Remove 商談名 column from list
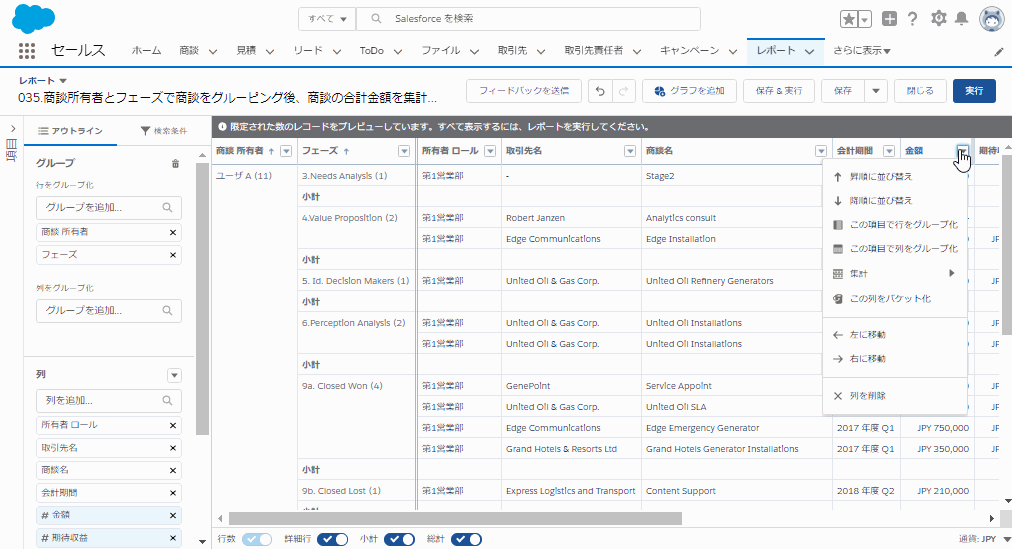 [173, 470]
